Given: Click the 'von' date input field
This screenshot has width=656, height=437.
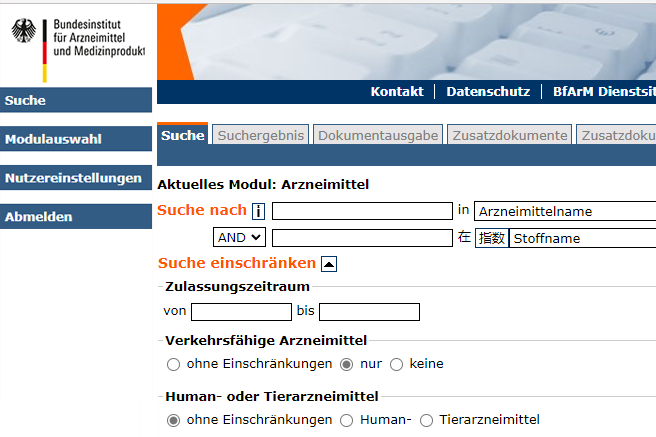Looking at the screenshot, I should (241, 312).
